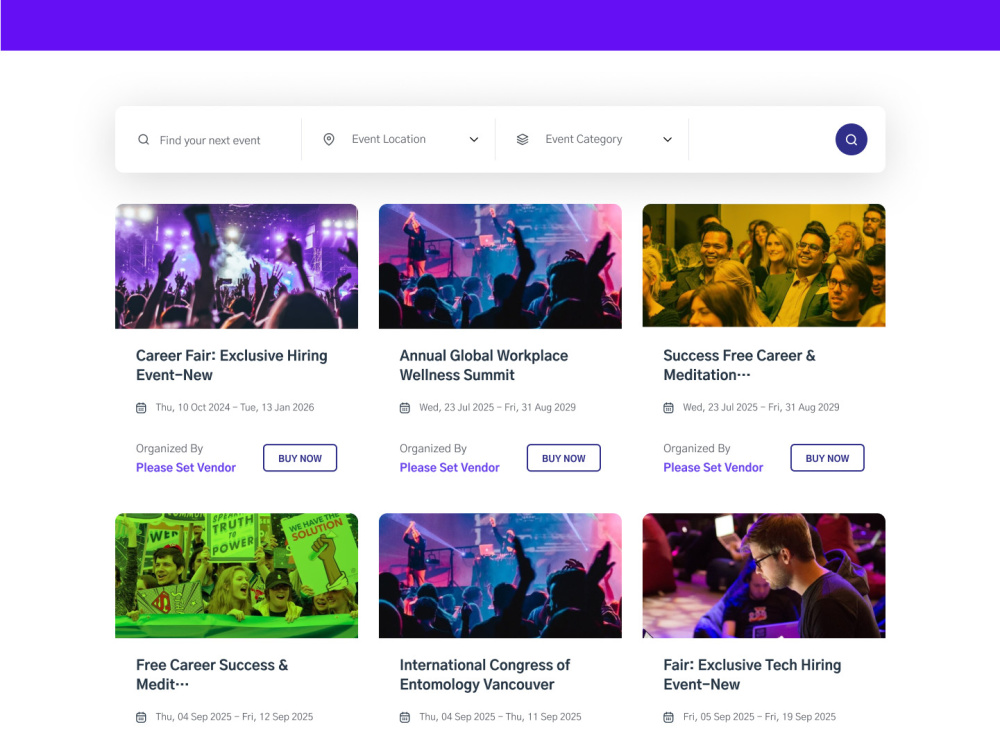
Task: Click Buy Now on Annual Global Workplace card
Action: point(563,458)
